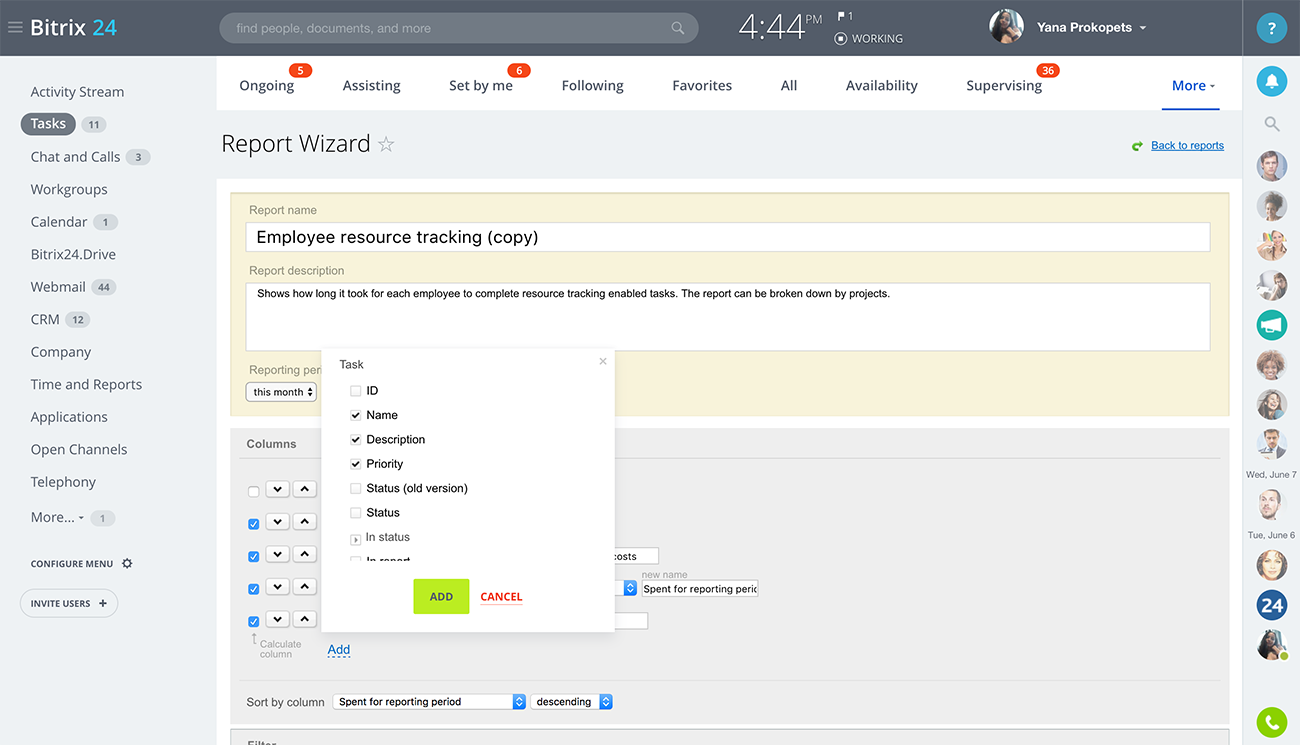Star the Report Wizard as favorite

click(386, 145)
